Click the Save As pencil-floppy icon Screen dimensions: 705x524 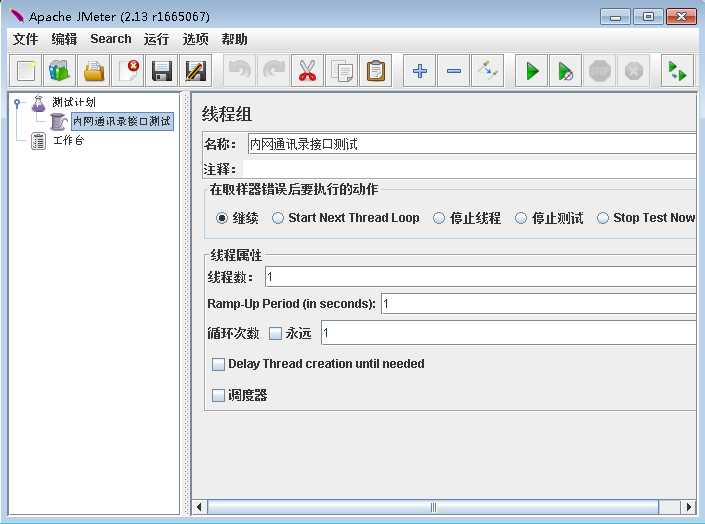pyautogui.click(x=196, y=71)
